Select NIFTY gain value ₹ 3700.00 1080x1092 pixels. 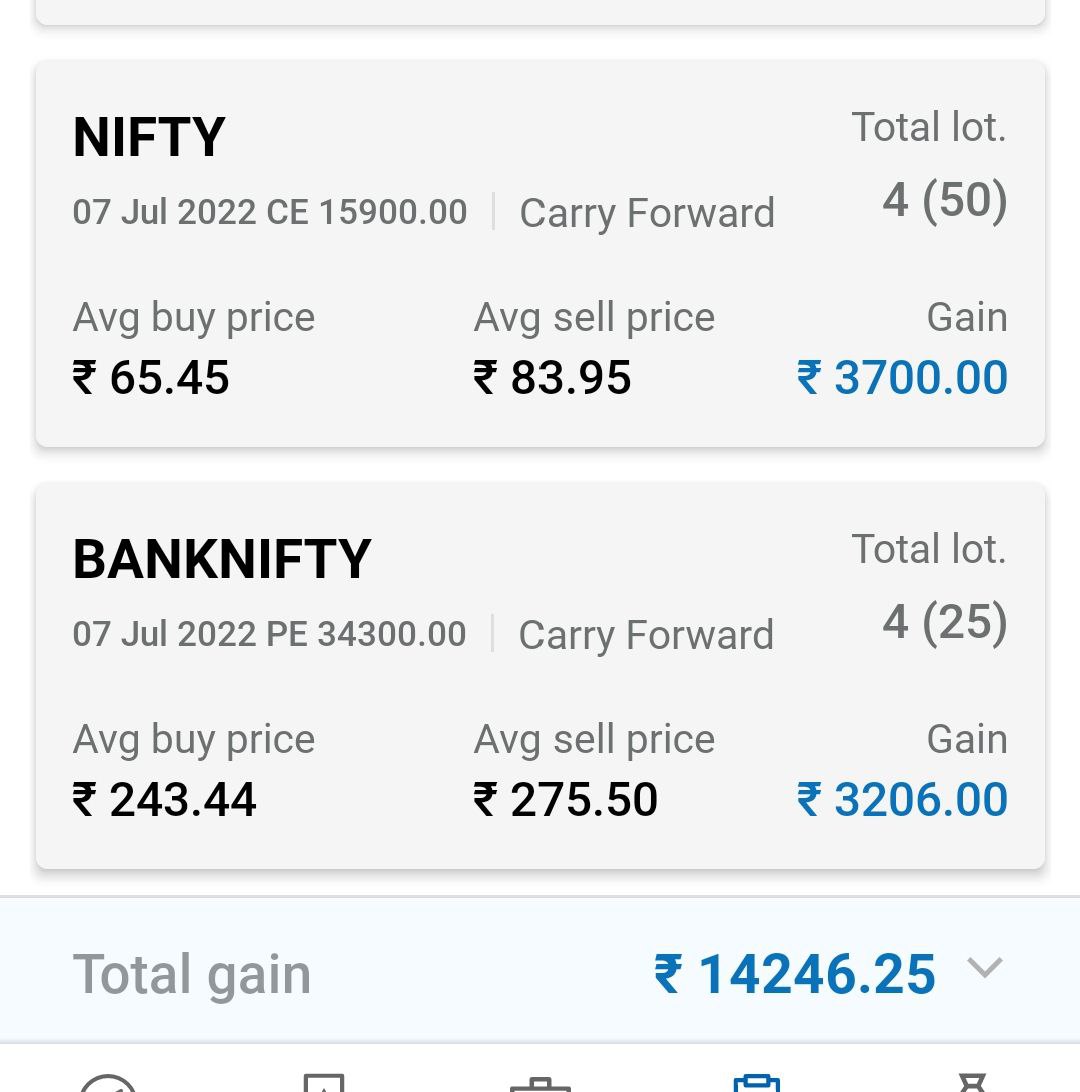pos(902,378)
